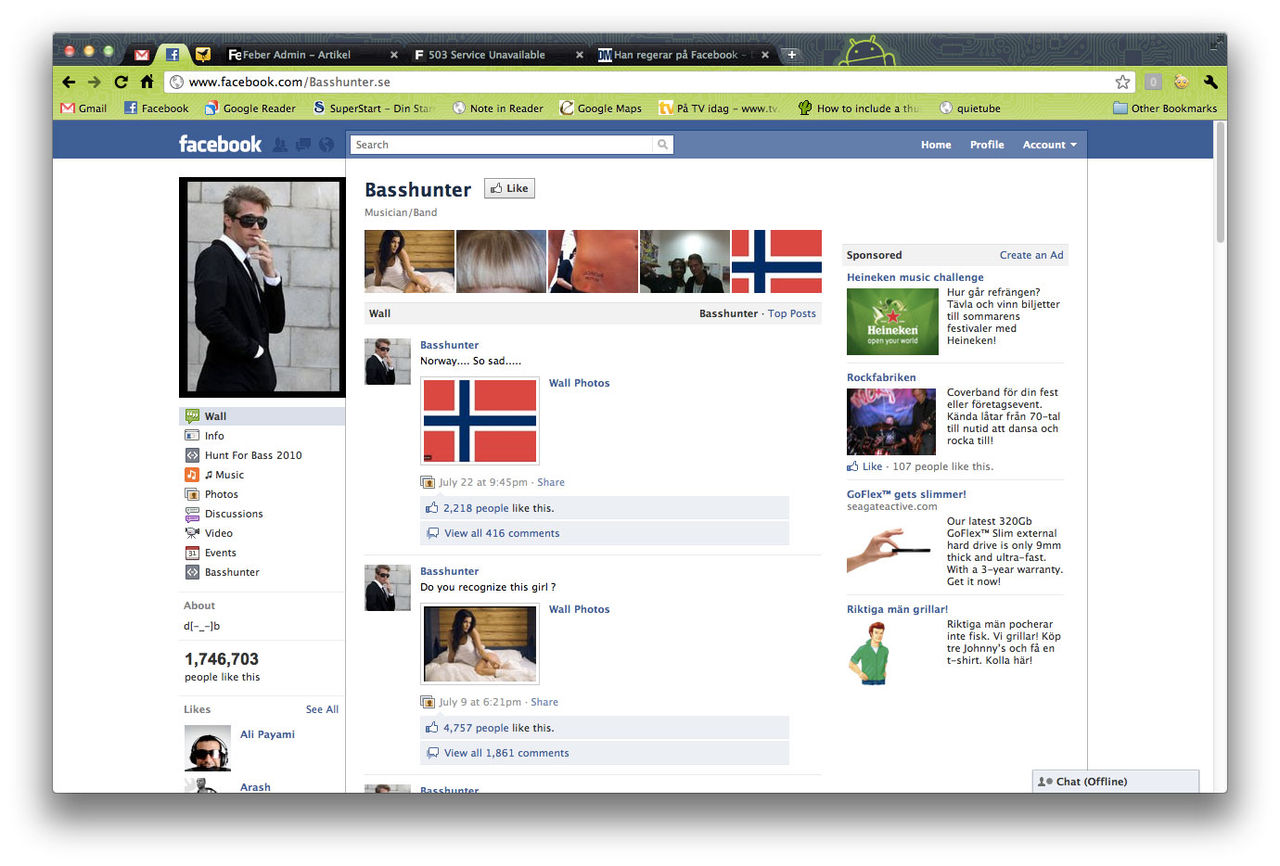Open the Other Bookmarks dropdown
Viewport: 1280px width, 866px height.
click(x=1163, y=107)
